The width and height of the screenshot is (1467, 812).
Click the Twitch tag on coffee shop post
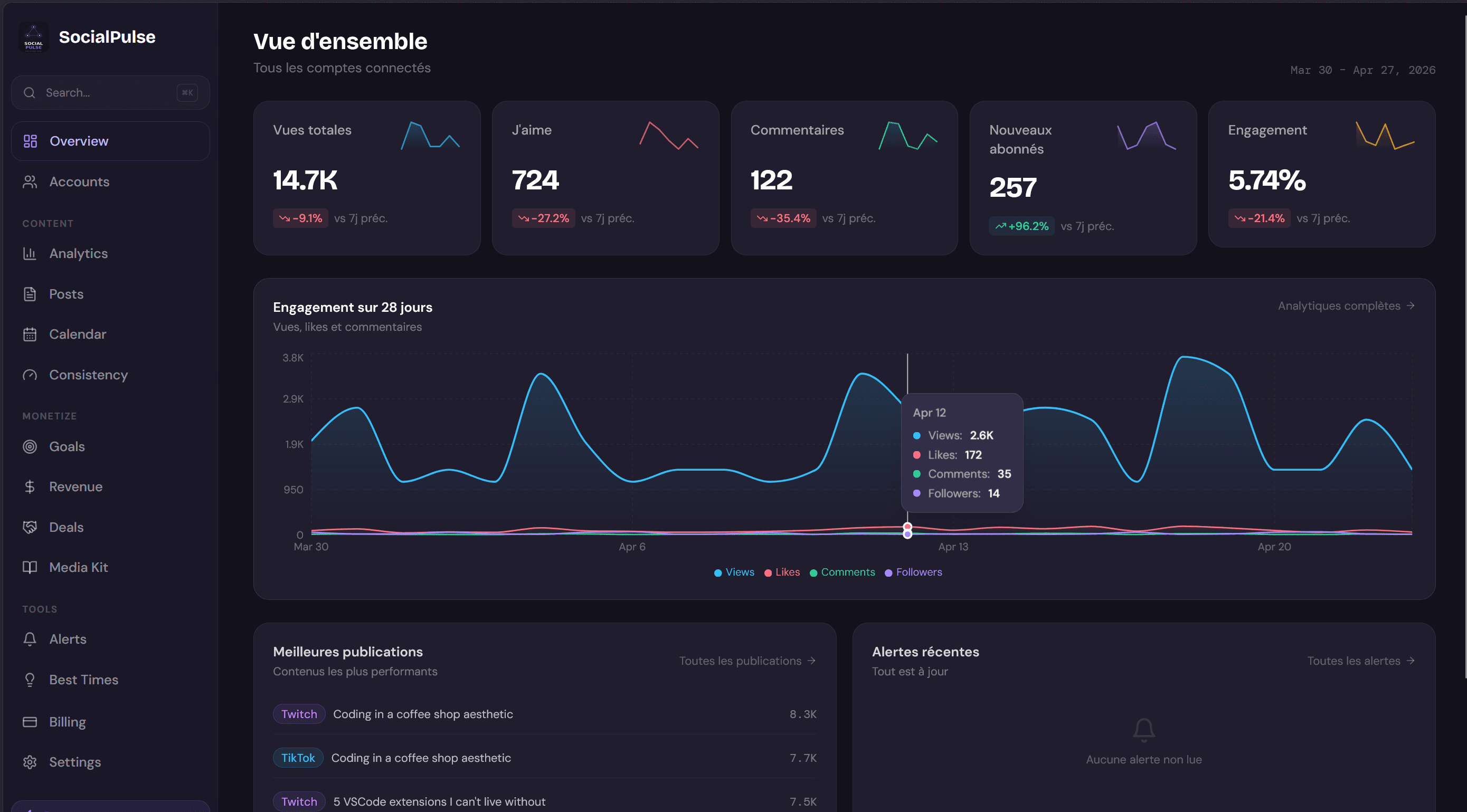pos(299,714)
